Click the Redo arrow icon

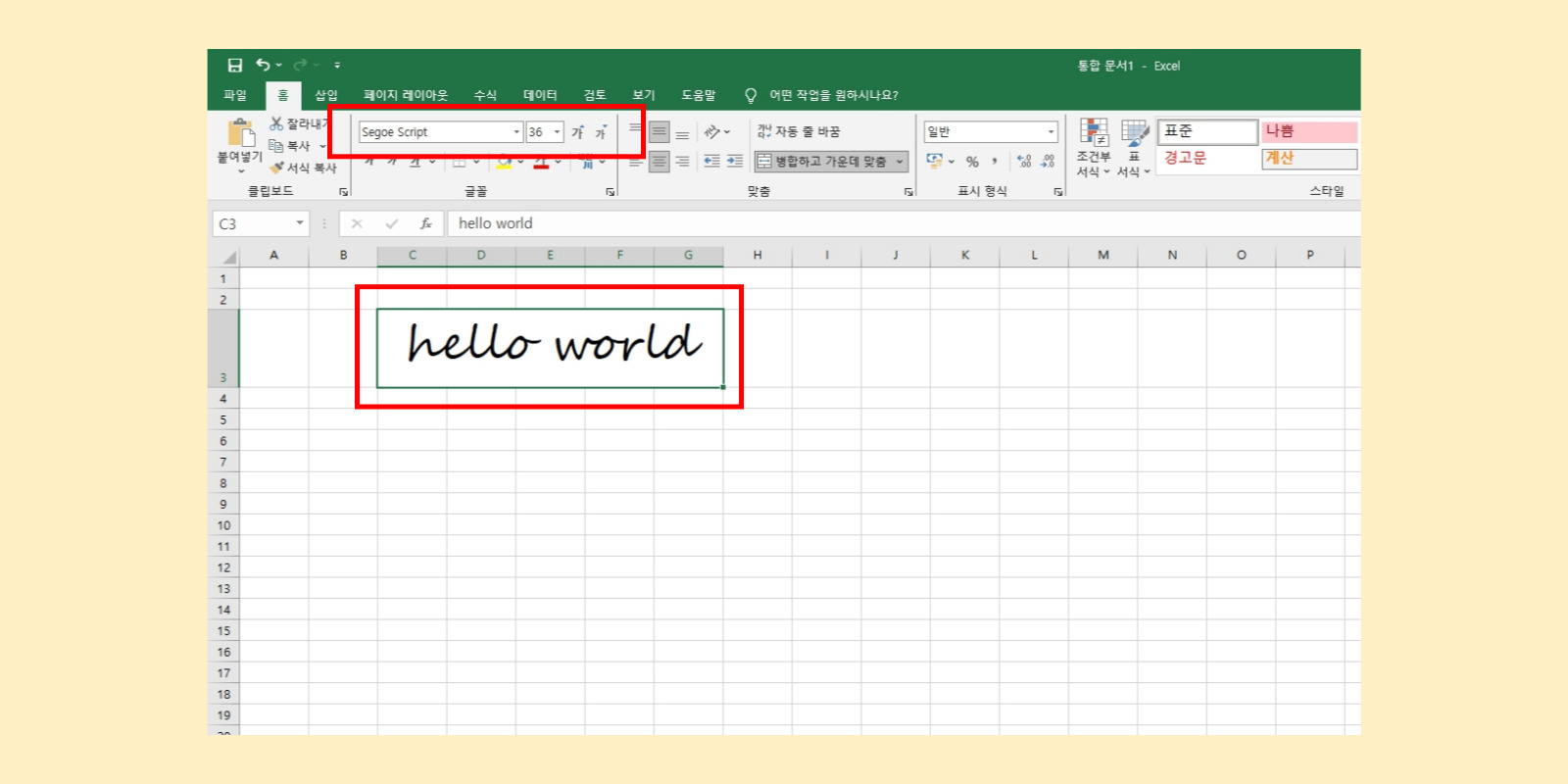pos(300,65)
